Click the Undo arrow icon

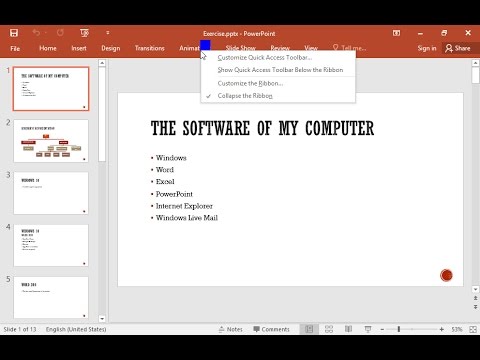pyautogui.click(x=37, y=33)
